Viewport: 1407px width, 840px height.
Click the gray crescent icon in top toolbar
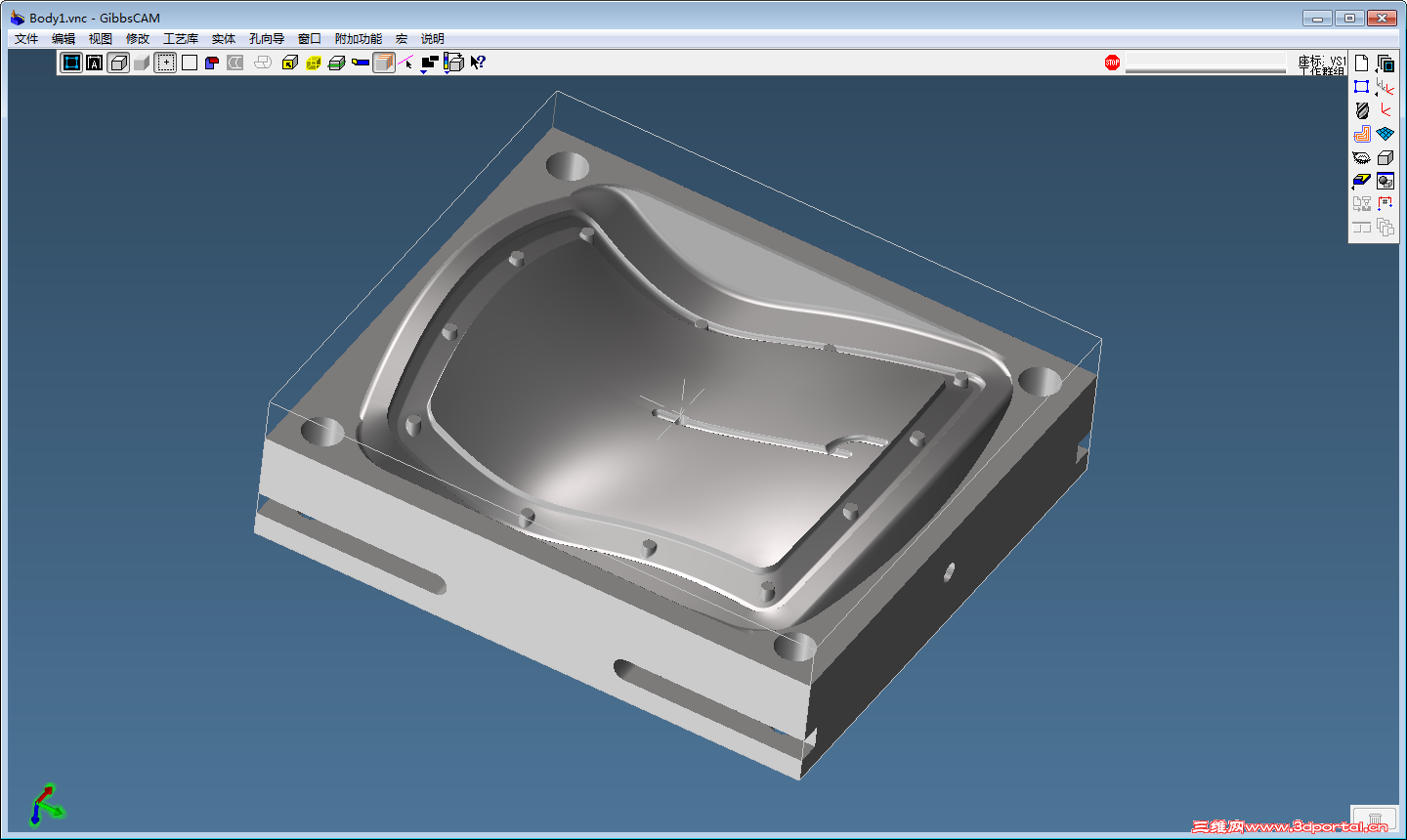[x=235, y=63]
